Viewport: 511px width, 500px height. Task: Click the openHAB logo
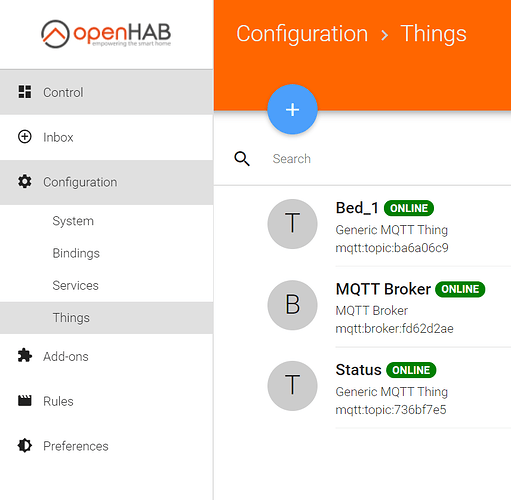point(106,34)
